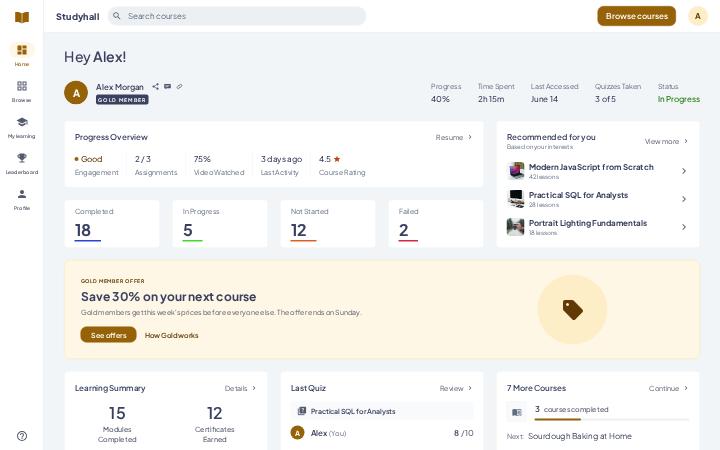720x450 pixels.
Task: Click the link icon beside Alex Morgan
Action: [x=180, y=86]
